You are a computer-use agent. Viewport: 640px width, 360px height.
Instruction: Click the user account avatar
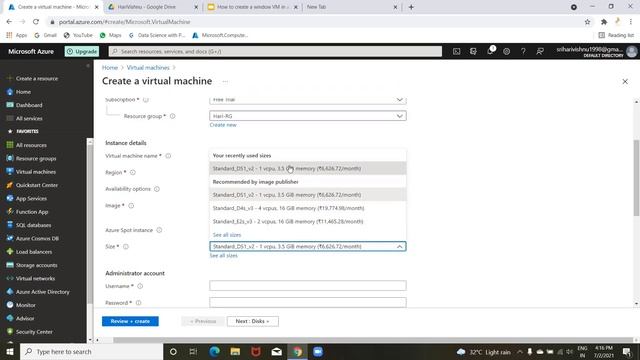point(631,51)
